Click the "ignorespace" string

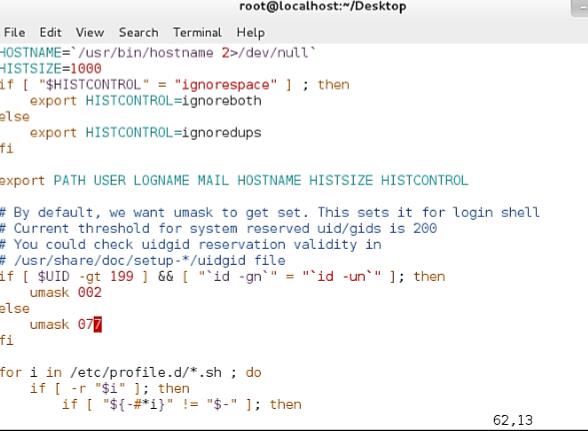(x=226, y=85)
